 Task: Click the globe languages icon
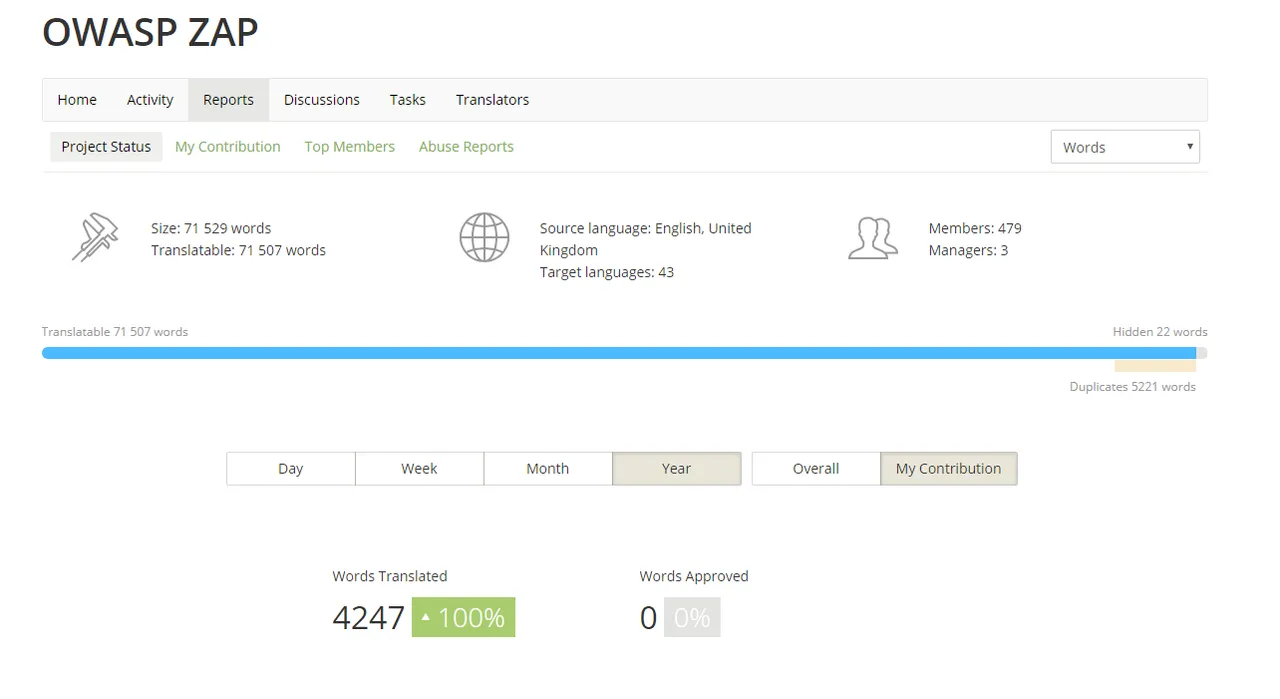[484, 238]
